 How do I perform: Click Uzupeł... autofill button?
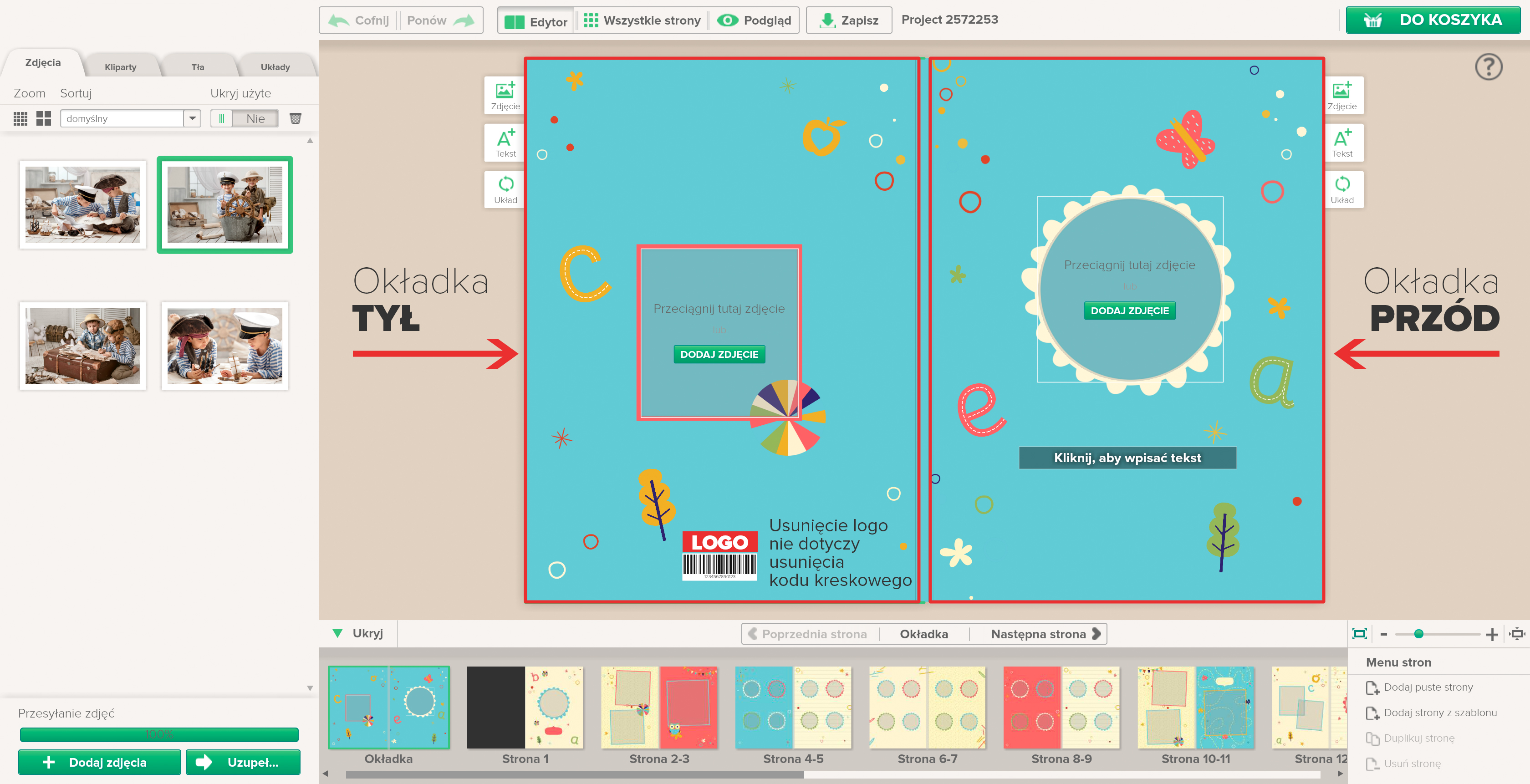243,762
